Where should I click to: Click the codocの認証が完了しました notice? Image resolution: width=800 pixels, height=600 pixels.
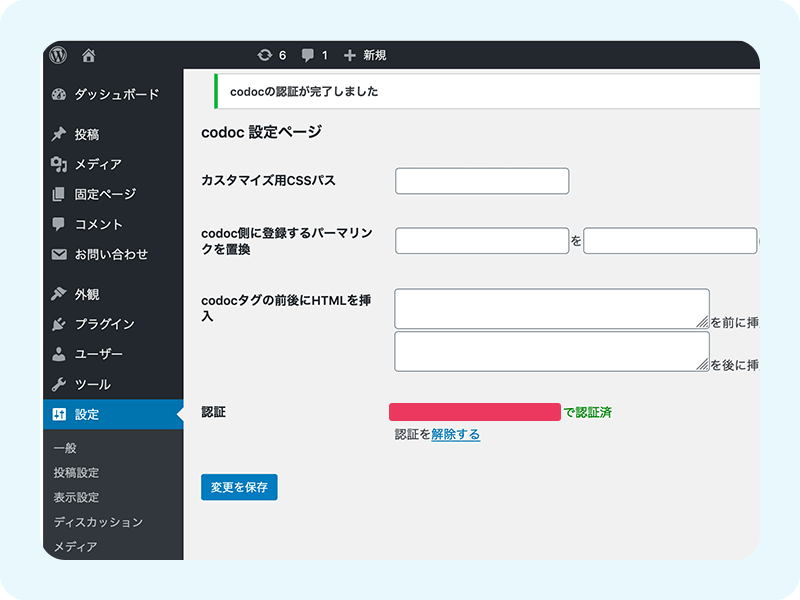pyautogui.click(x=487, y=91)
